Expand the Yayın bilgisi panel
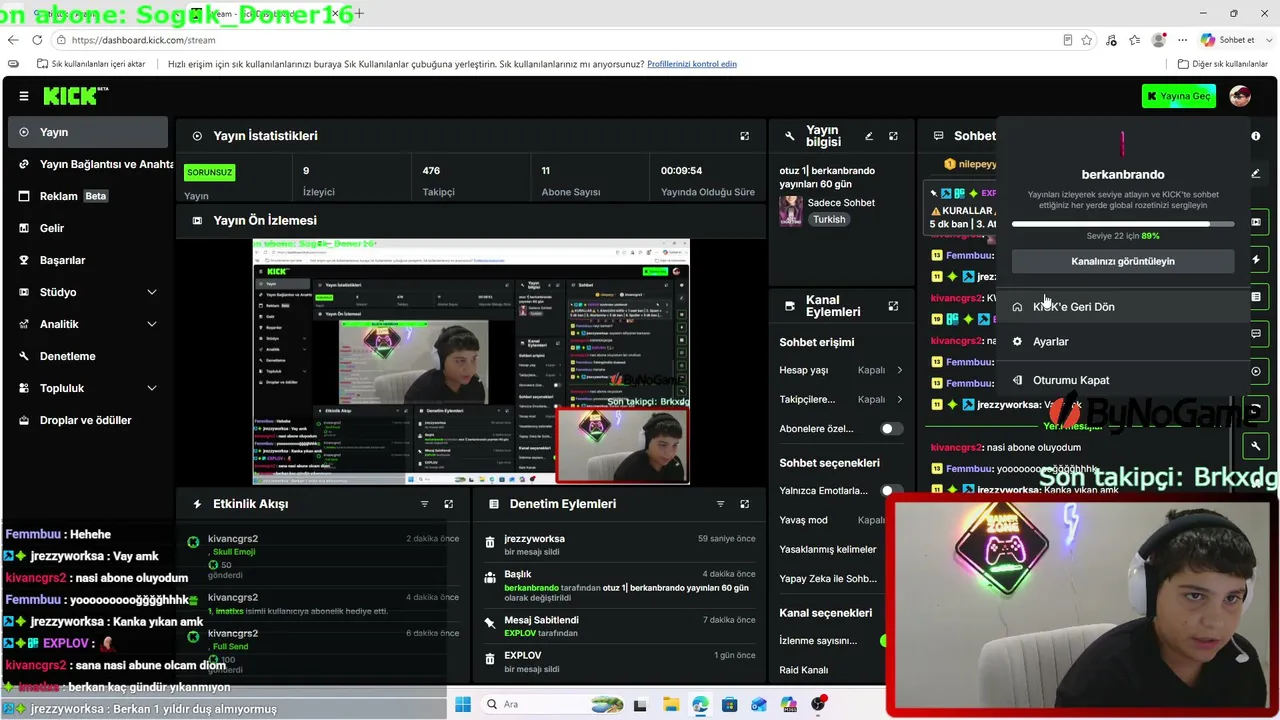The height and width of the screenshot is (720, 1280). [893, 136]
